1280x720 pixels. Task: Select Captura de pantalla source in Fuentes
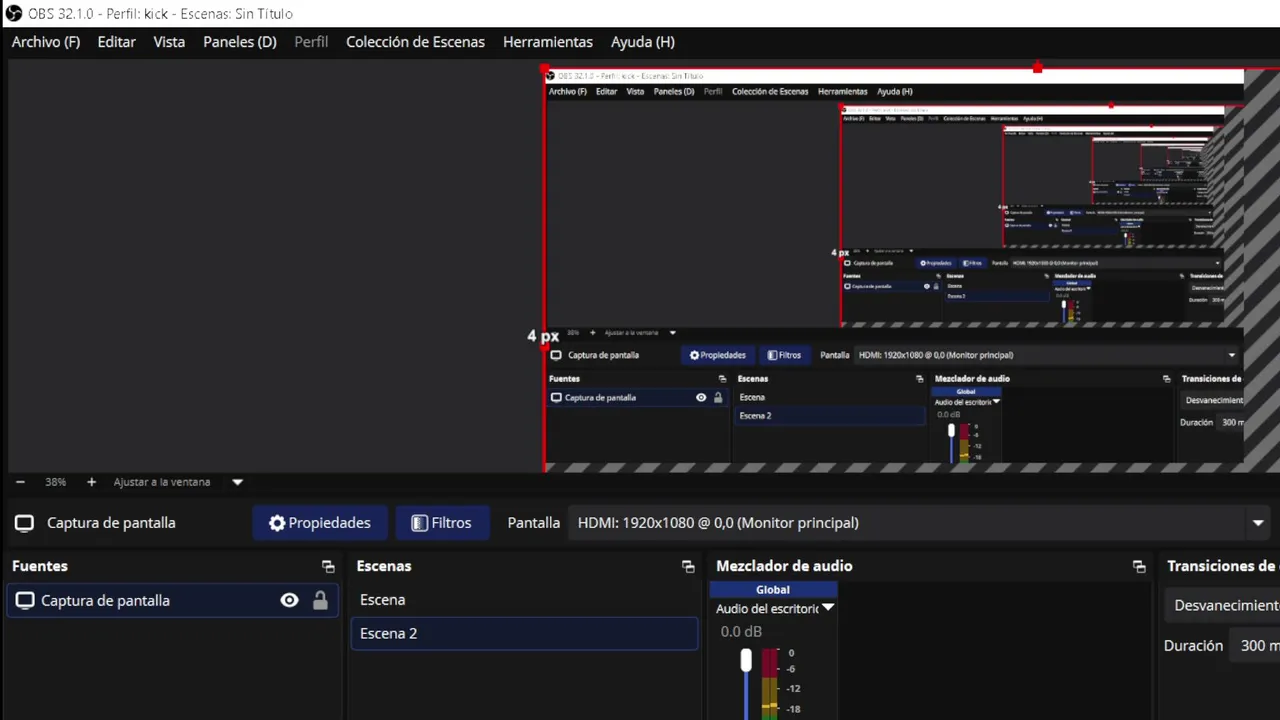tap(172, 600)
